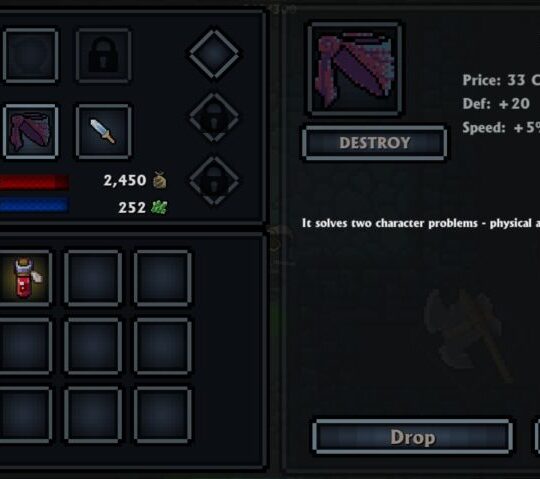The image size is (540, 479).
Task: Click the middle locked diamond rune slot
Action: pyautogui.click(x=214, y=117)
